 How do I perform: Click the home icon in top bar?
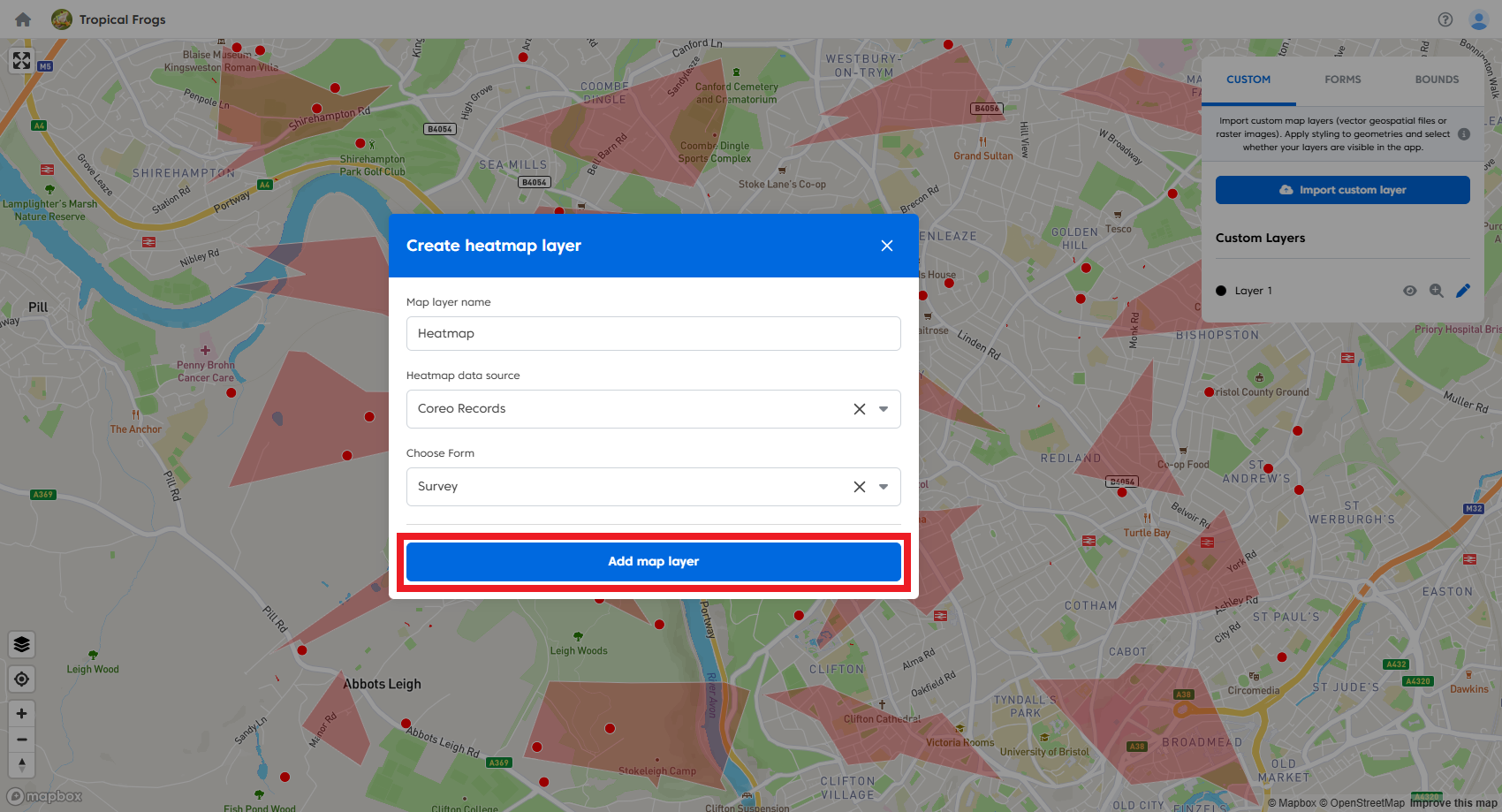coord(23,19)
